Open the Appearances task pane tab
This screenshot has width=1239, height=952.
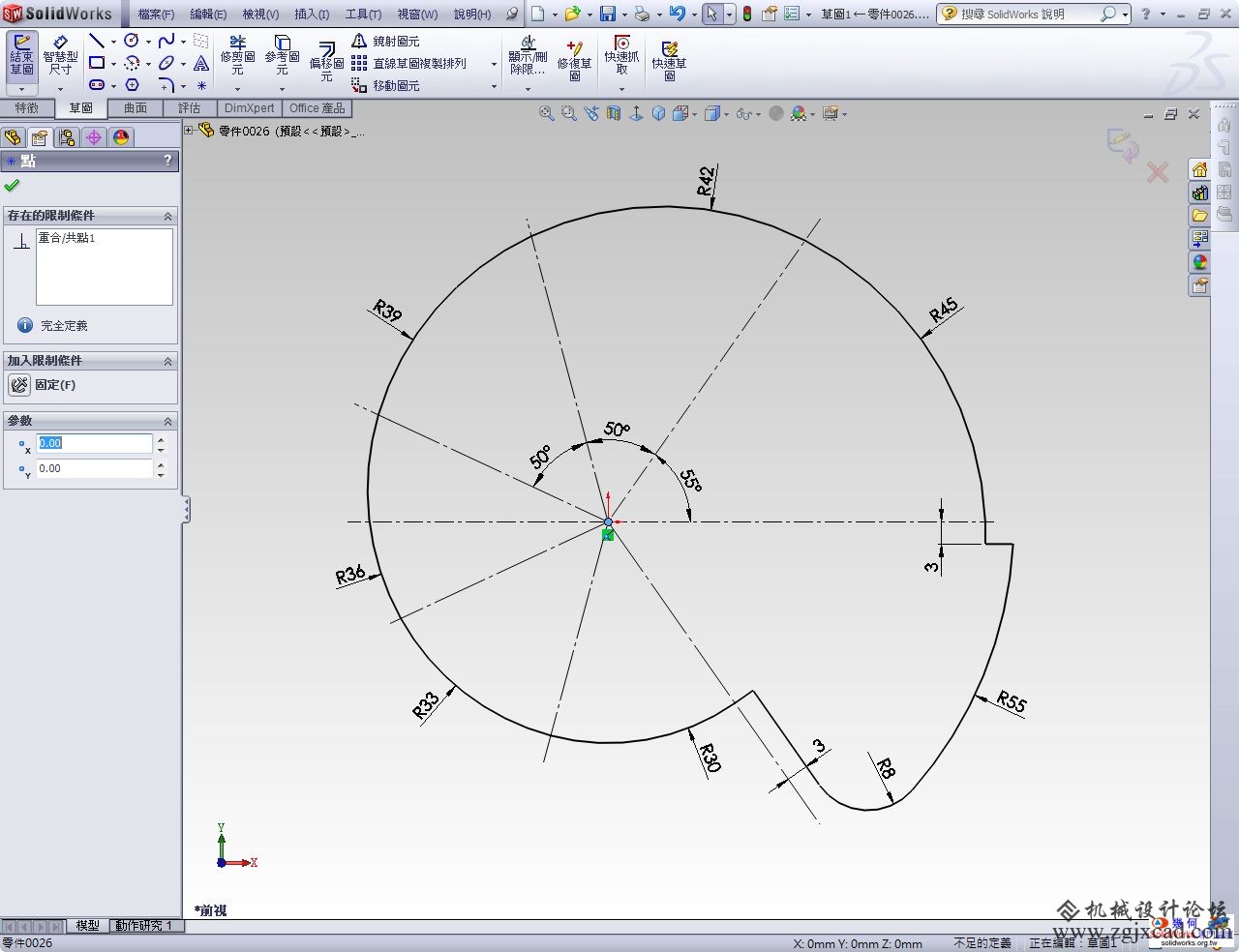(1199, 261)
